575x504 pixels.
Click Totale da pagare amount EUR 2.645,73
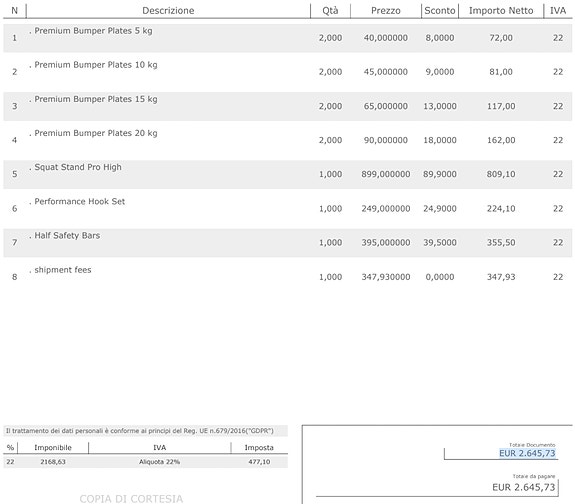[524, 487]
